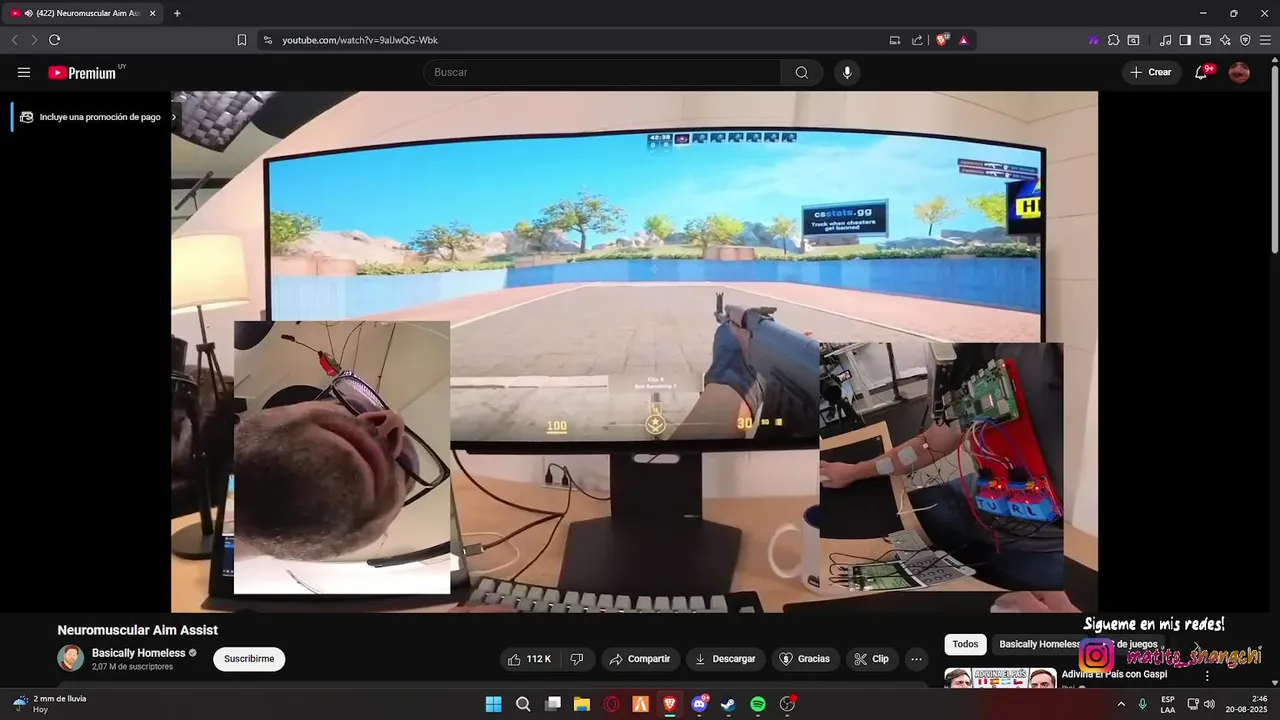
Task: Open the purple extension icon
Action: 1093,40
